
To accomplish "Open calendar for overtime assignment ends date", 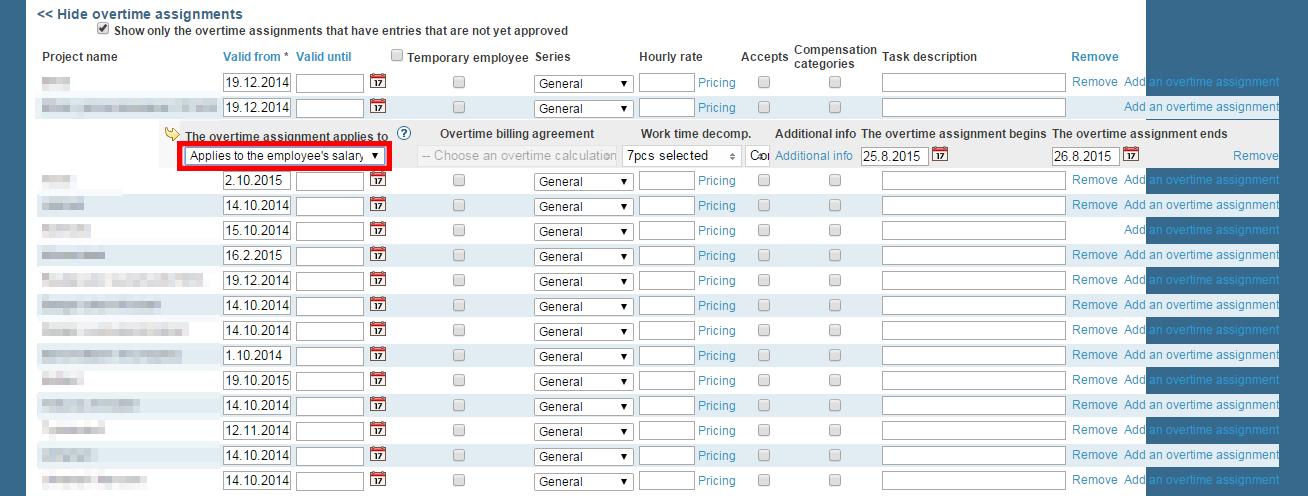I will tap(1131, 155).
